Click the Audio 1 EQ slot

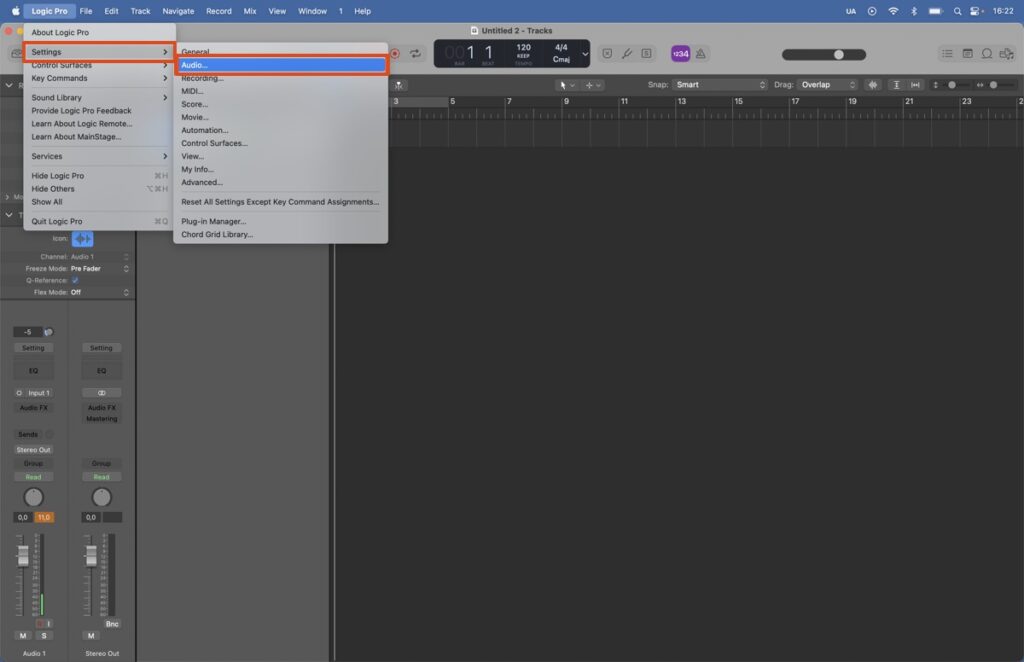(x=33, y=371)
